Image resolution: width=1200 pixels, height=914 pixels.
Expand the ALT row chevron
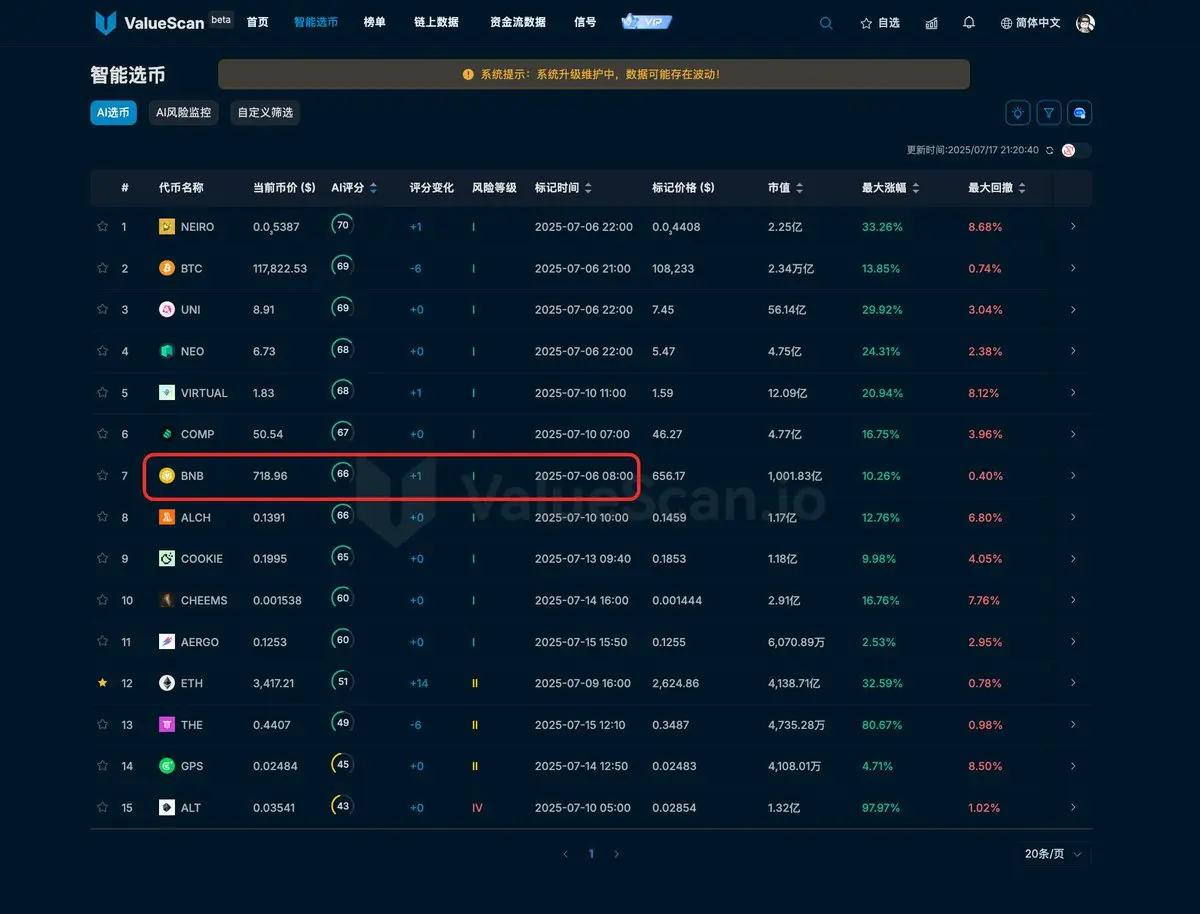1073,808
